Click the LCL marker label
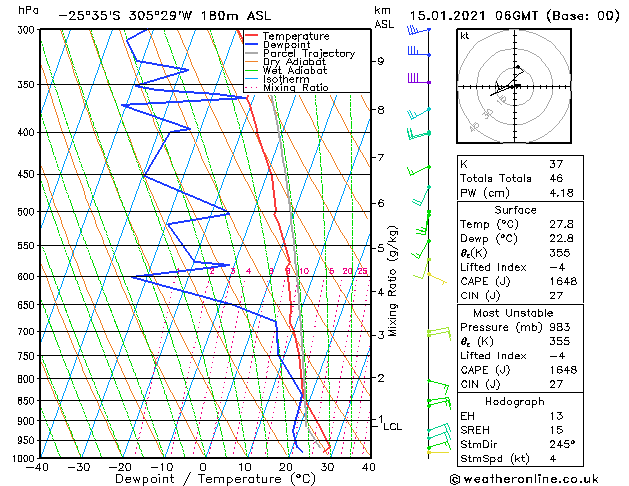The image size is (629, 486). [x=393, y=427]
